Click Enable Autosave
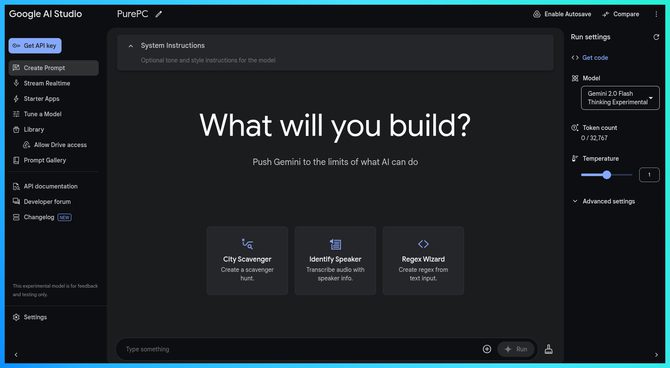670x368 pixels. click(x=562, y=14)
